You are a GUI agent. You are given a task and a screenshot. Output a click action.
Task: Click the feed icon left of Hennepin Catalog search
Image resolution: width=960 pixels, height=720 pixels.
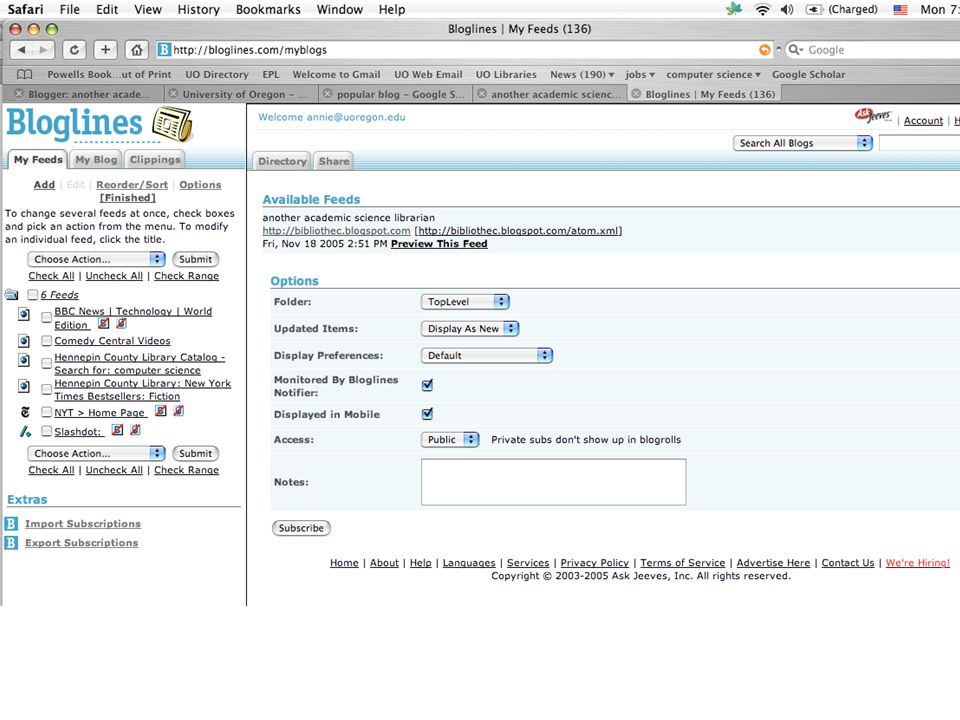24,359
